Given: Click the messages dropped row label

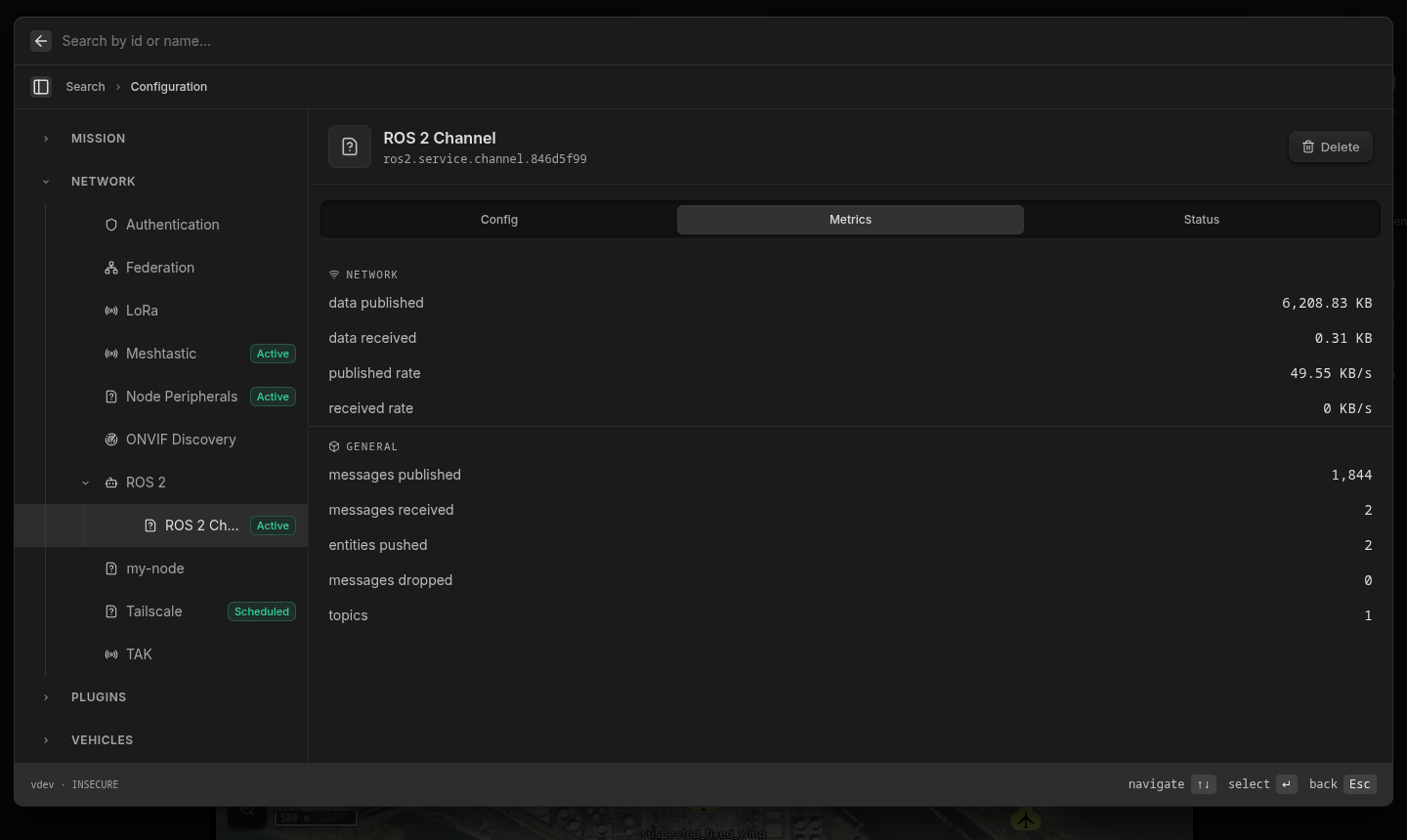Looking at the screenshot, I should click(x=391, y=580).
